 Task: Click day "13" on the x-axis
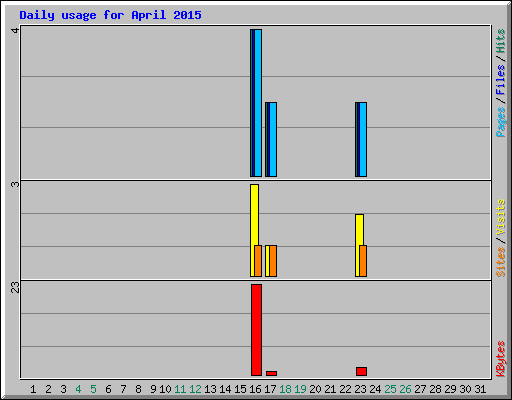click(210, 389)
